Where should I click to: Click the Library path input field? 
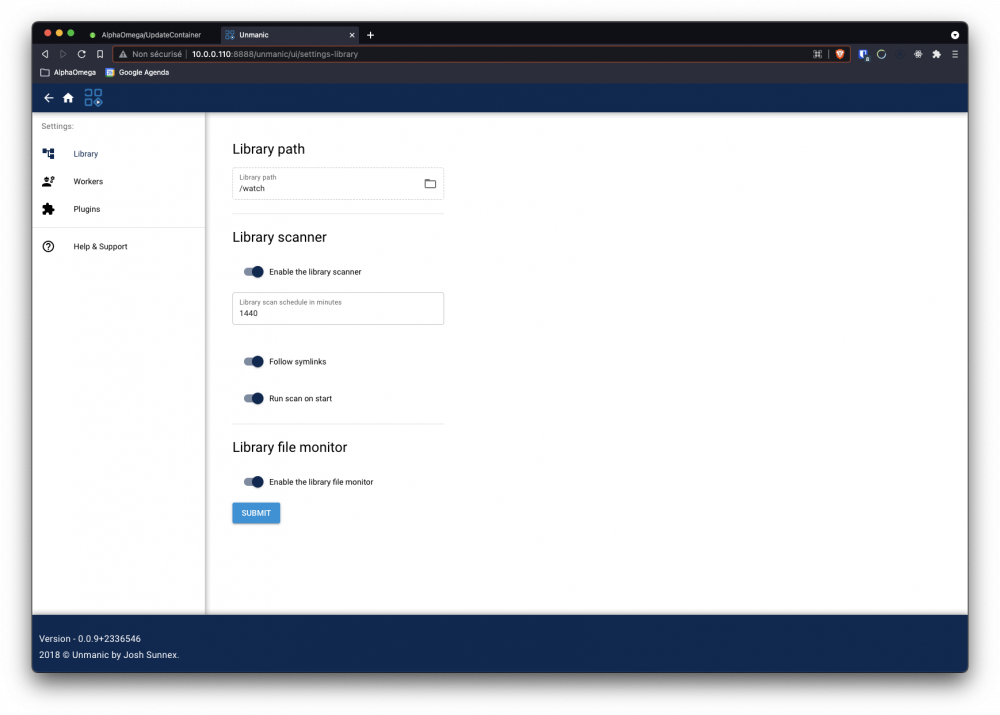(338, 184)
